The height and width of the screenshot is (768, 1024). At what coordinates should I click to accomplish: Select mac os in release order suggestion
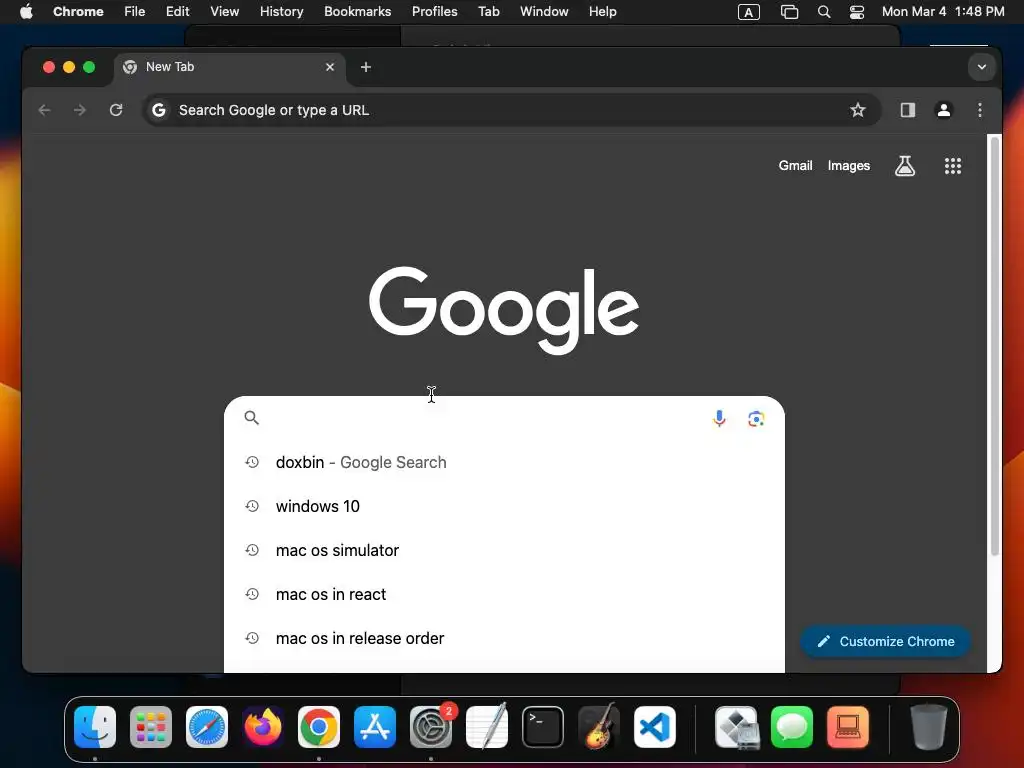click(504, 638)
